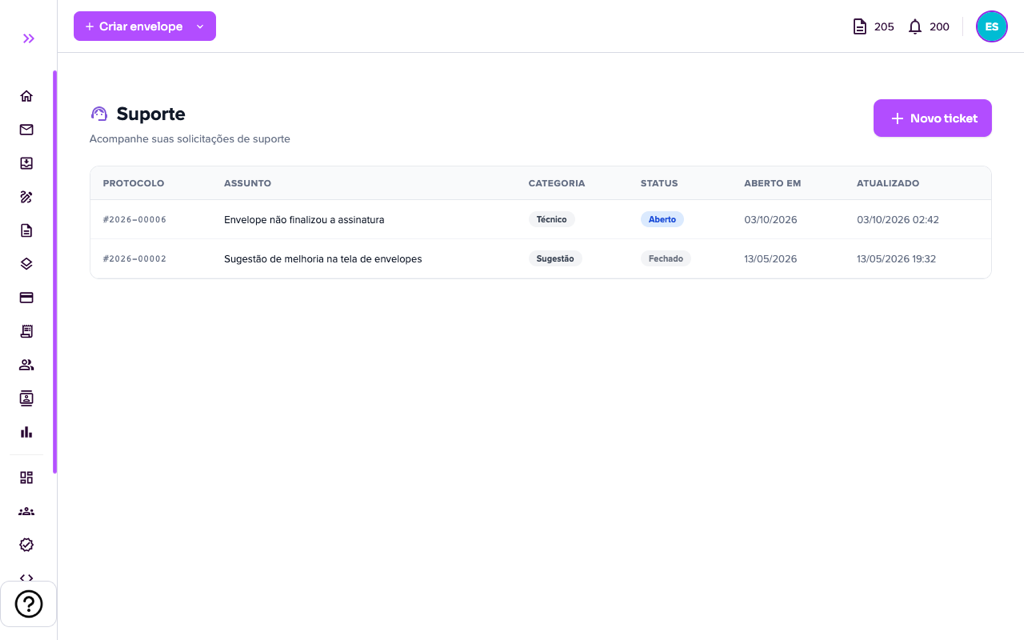Click the ABERTO EM column header
The image size is (1024, 640).
772,184
